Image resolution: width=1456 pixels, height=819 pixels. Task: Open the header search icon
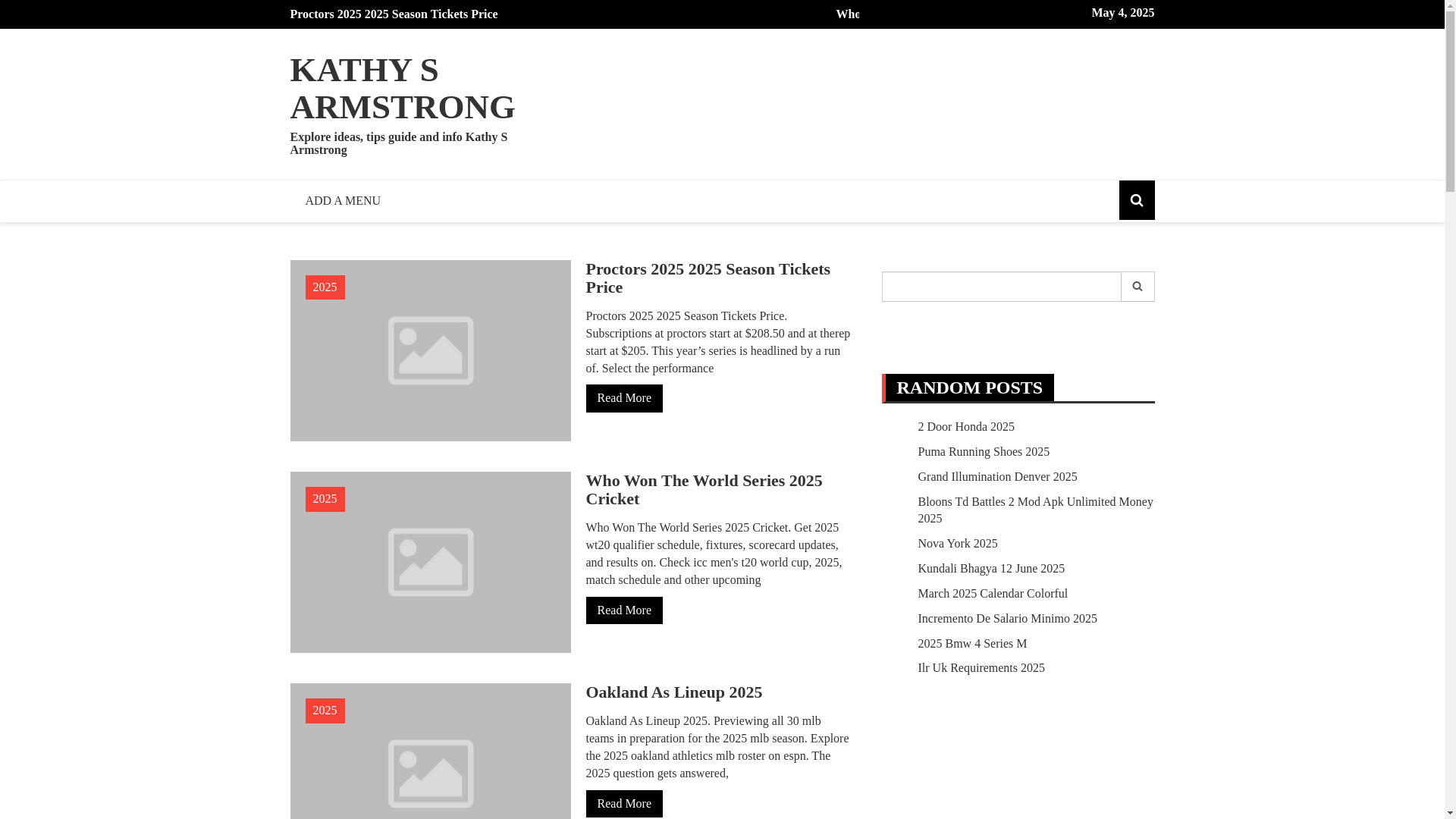1136,200
